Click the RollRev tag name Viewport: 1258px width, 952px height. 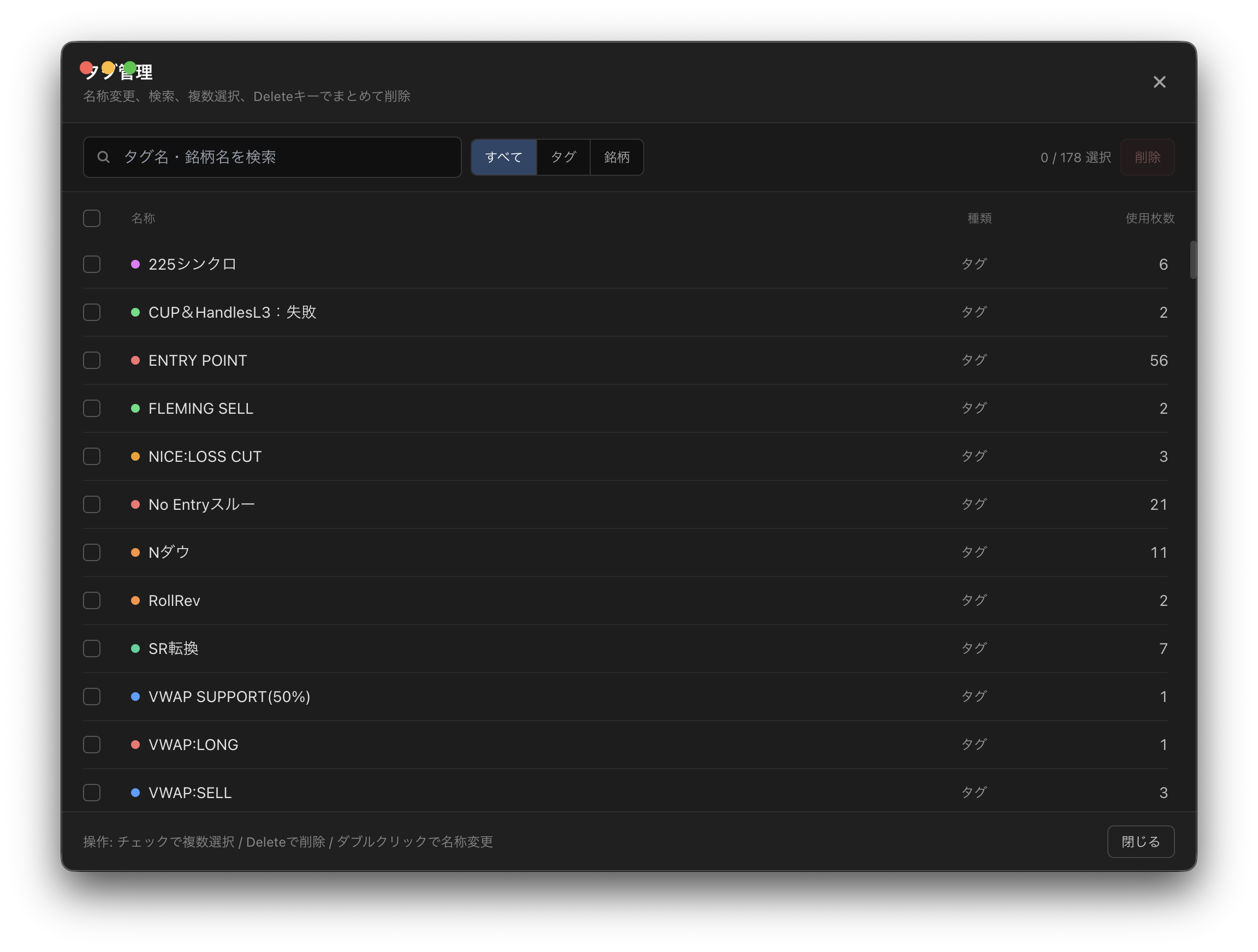pos(174,600)
